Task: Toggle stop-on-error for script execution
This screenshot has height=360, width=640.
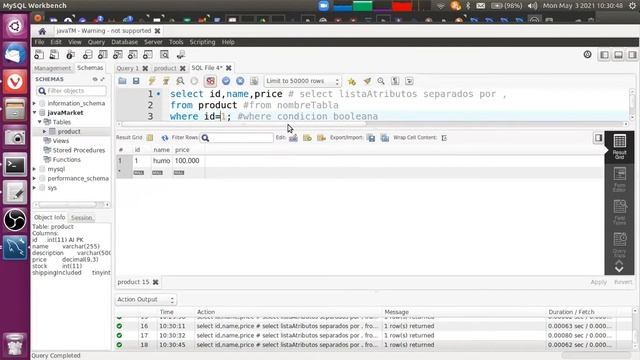Action: tap(210, 81)
